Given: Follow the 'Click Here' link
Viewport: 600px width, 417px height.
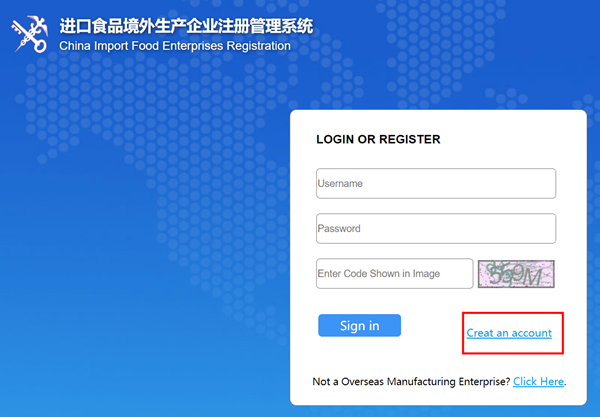Looking at the screenshot, I should [x=538, y=382].
